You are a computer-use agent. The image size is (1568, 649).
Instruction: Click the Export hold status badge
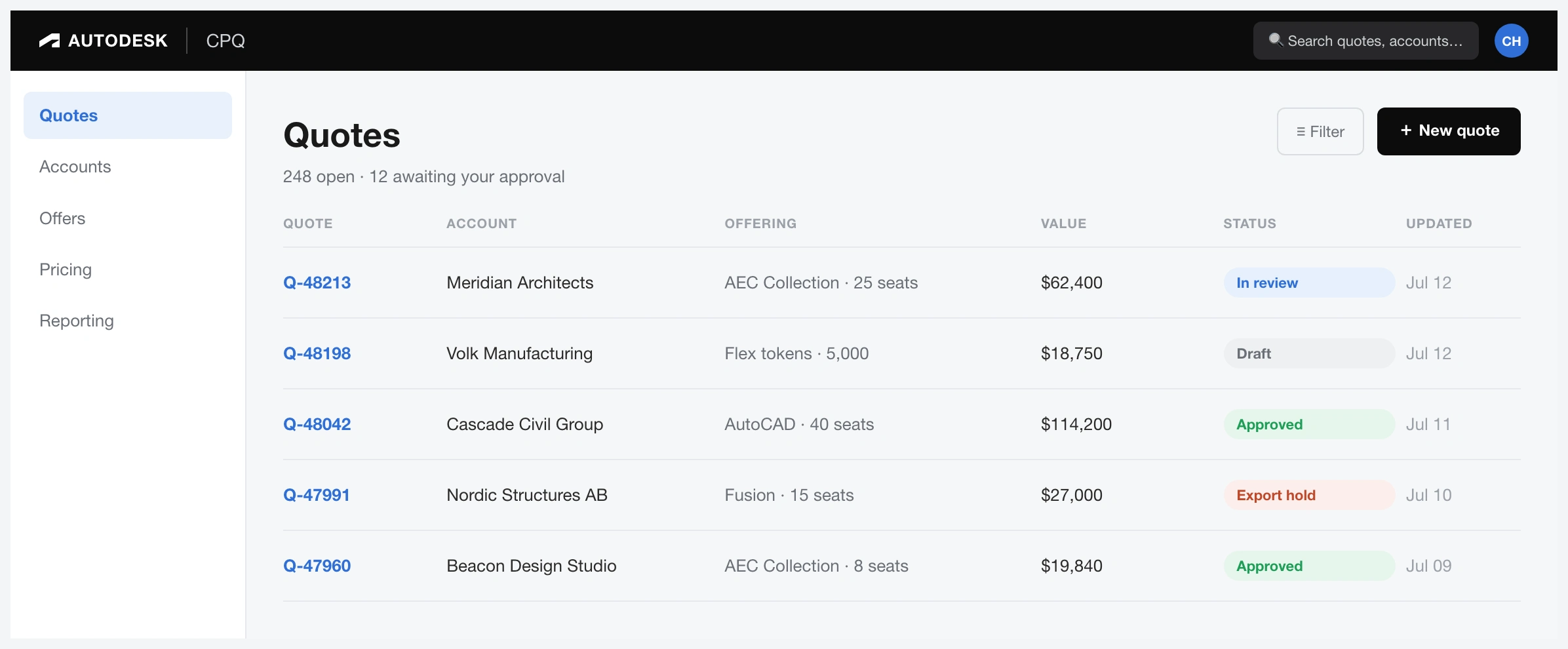coord(1309,495)
